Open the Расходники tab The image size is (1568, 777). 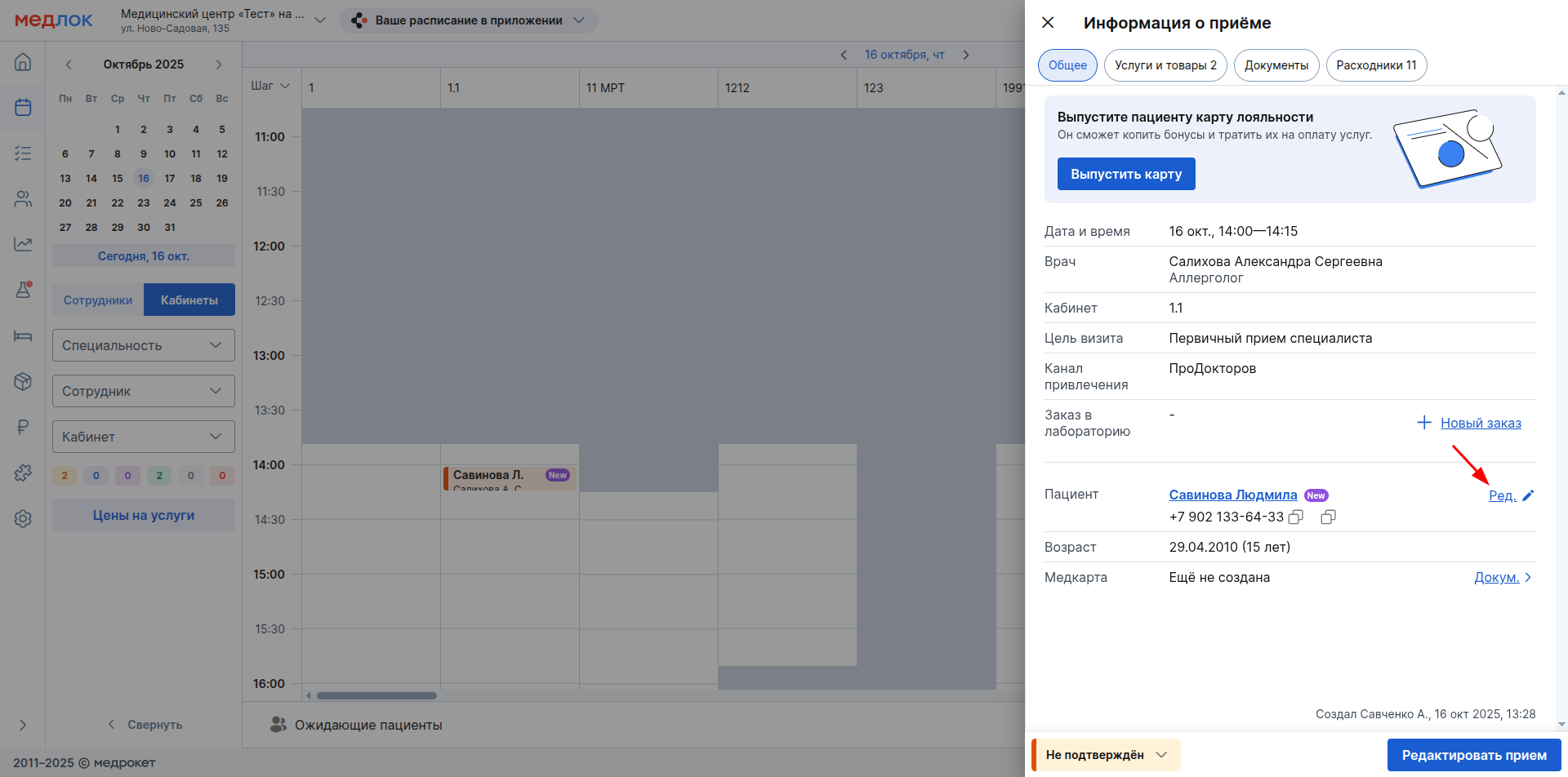pyautogui.click(x=1376, y=65)
